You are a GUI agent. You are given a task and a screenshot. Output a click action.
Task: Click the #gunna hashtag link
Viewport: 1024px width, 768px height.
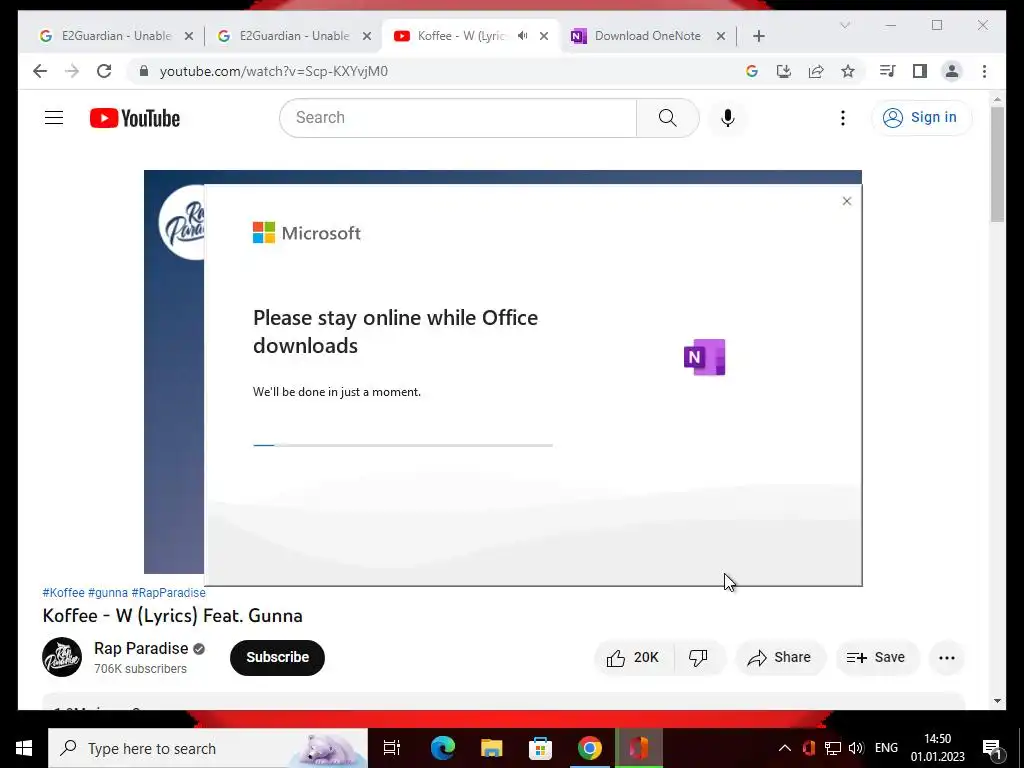pos(108,593)
